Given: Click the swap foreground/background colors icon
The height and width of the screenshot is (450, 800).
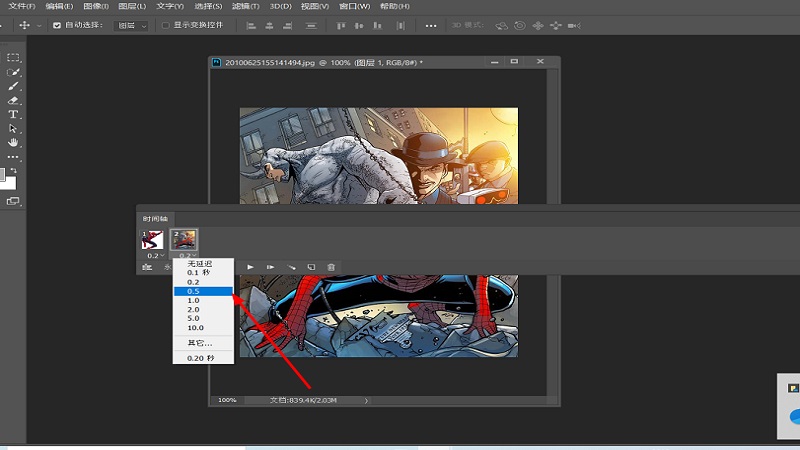Looking at the screenshot, I should tap(14, 170).
